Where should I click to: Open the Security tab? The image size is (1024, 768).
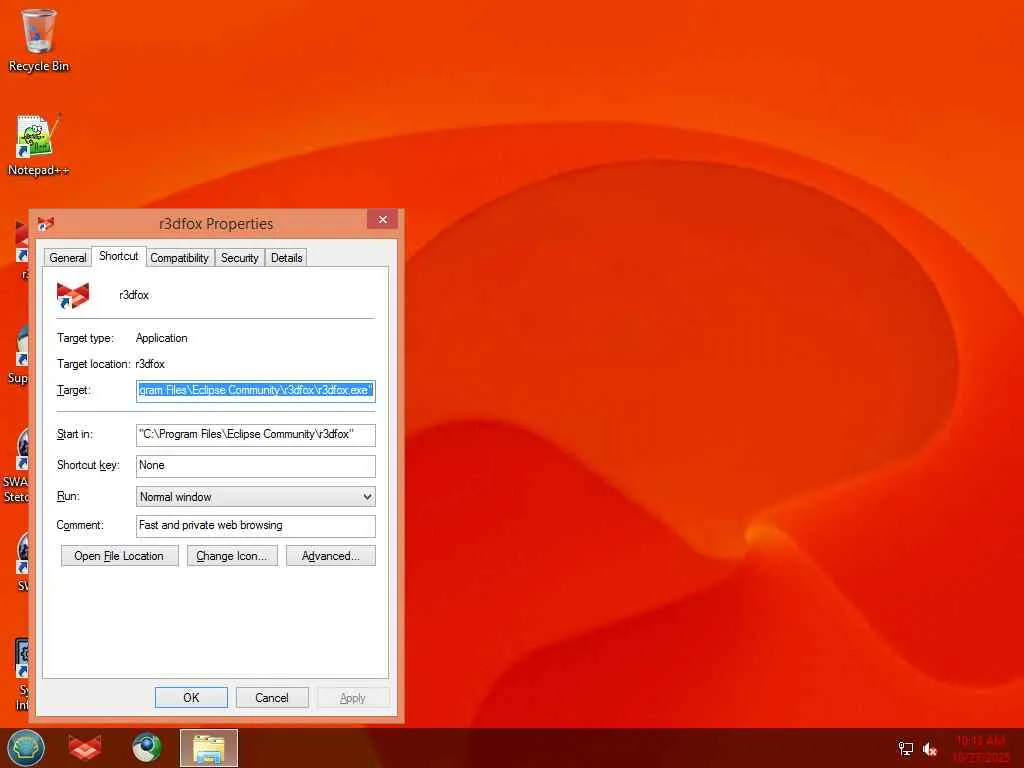click(240, 258)
